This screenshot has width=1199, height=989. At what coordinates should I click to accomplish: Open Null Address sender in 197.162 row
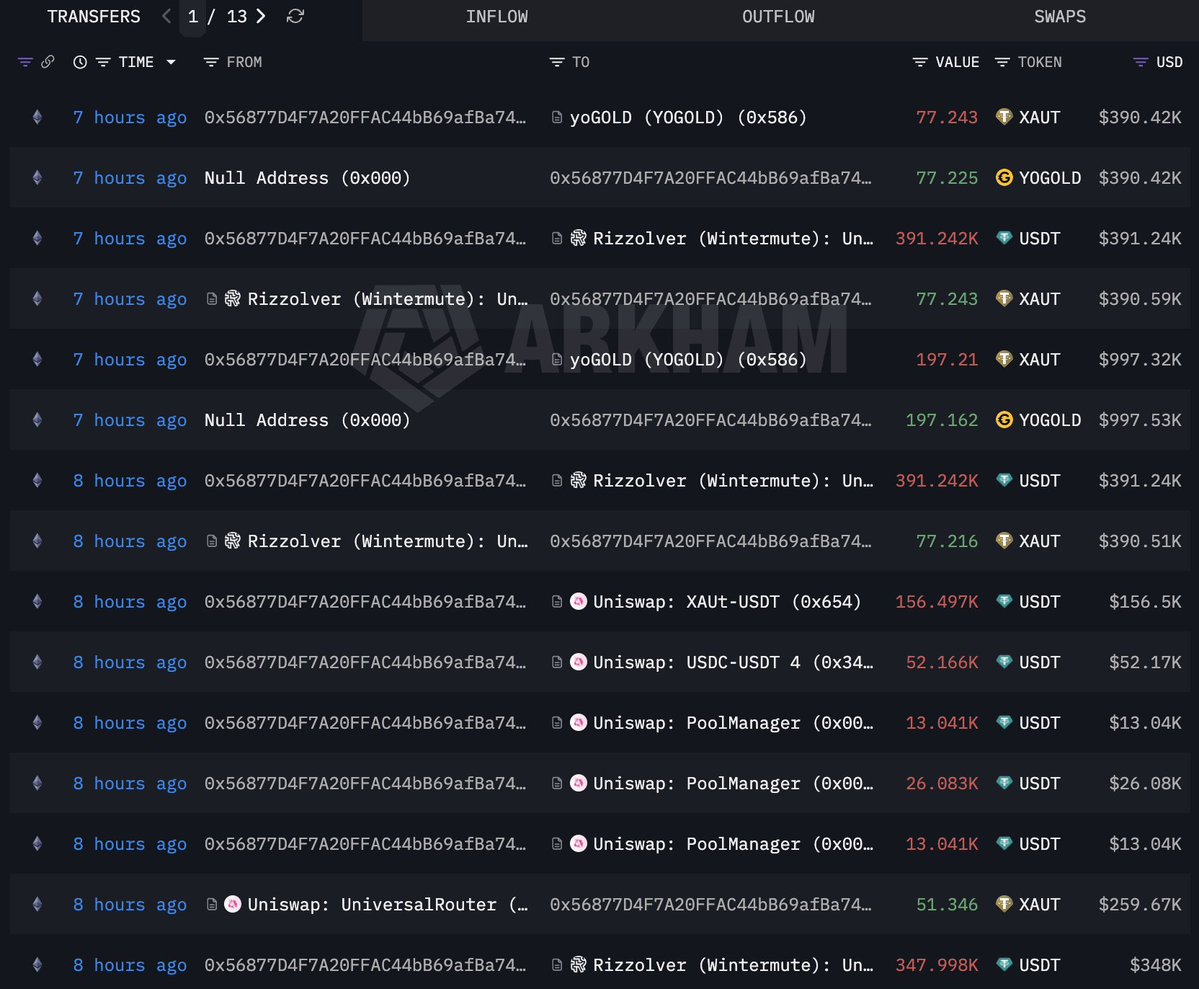point(307,420)
